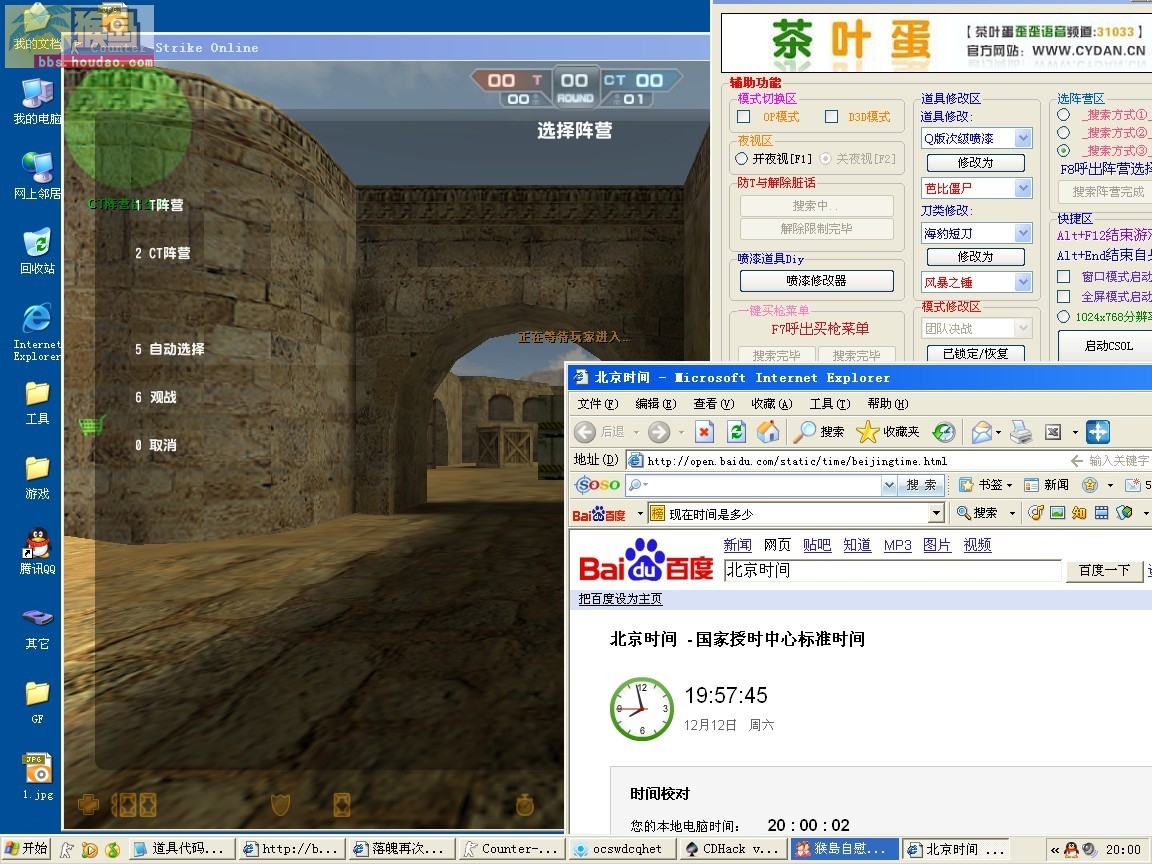
Task: Click the Baidu toolbar film strip icon
Action: point(1101,513)
